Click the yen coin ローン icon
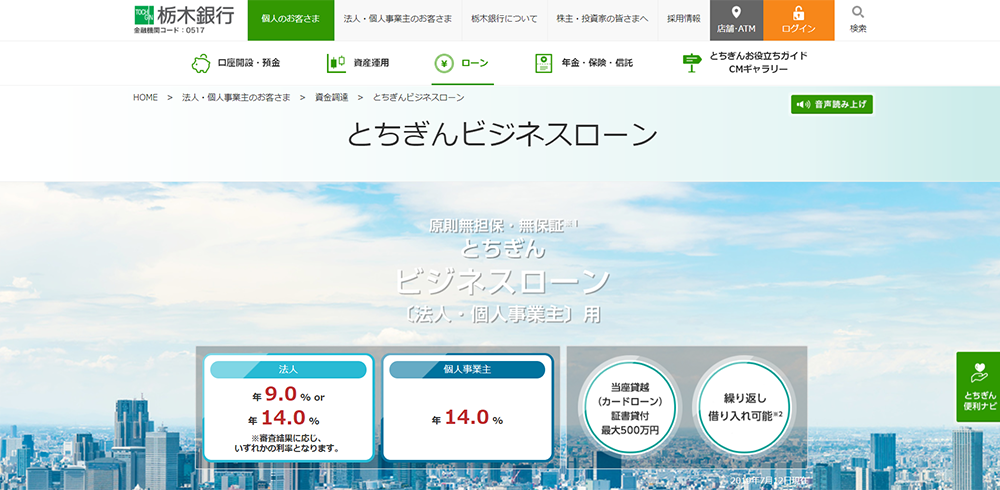This screenshot has width=1000, height=490. 443,63
